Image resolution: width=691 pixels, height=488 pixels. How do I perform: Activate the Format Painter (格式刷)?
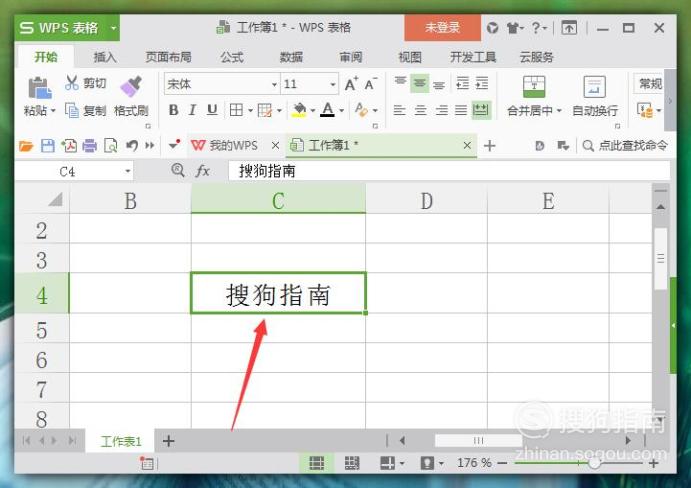[x=131, y=96]
